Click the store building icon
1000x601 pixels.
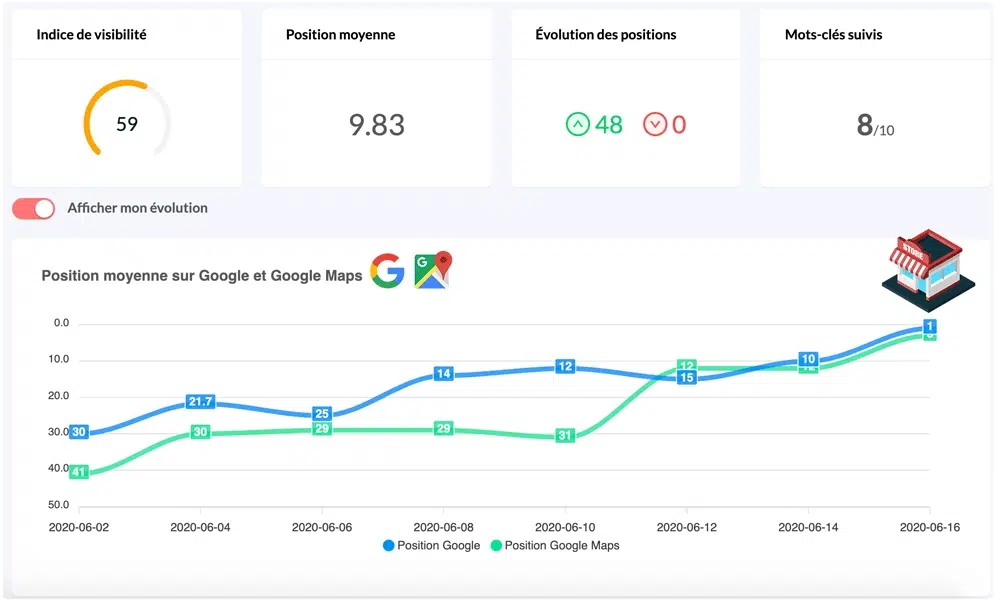927,263
